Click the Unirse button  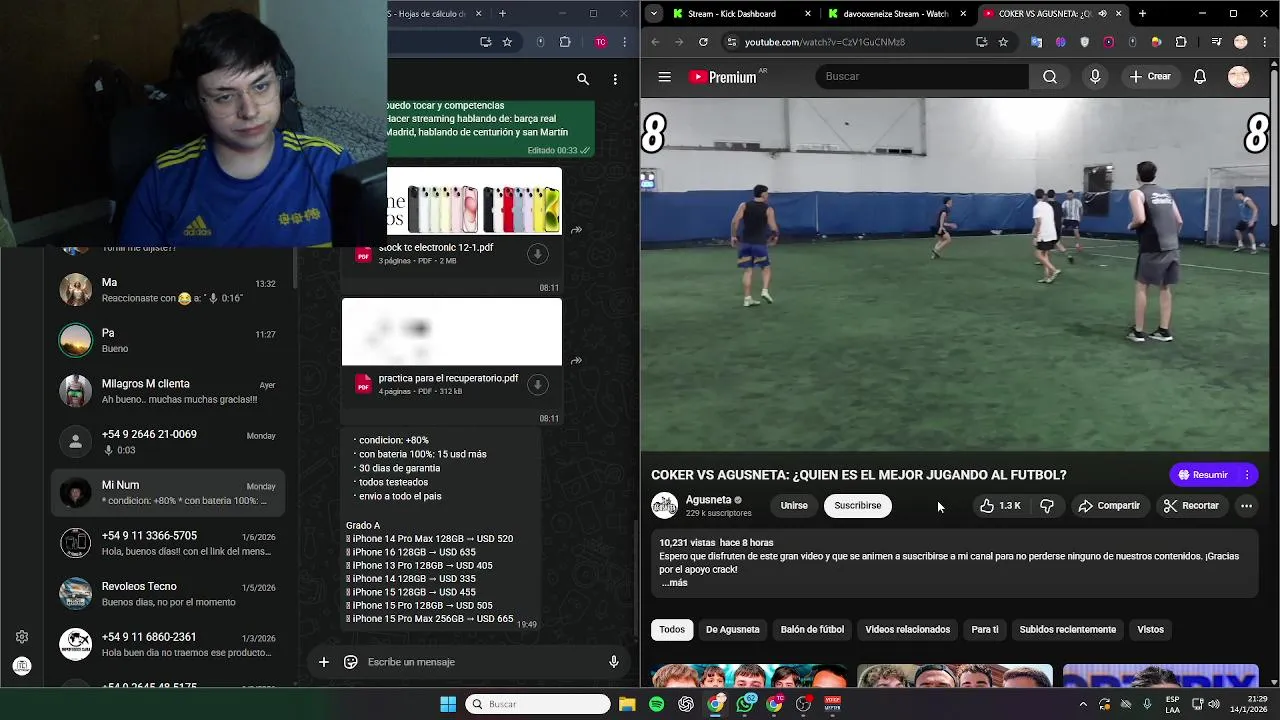point(794,506)
